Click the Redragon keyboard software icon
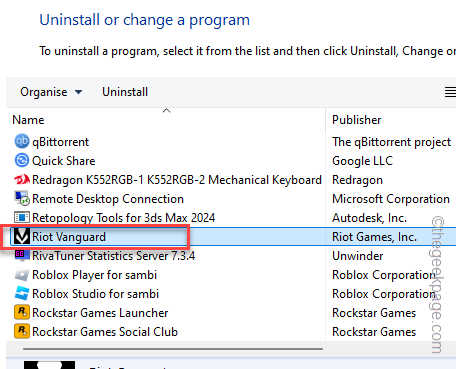 22,180
